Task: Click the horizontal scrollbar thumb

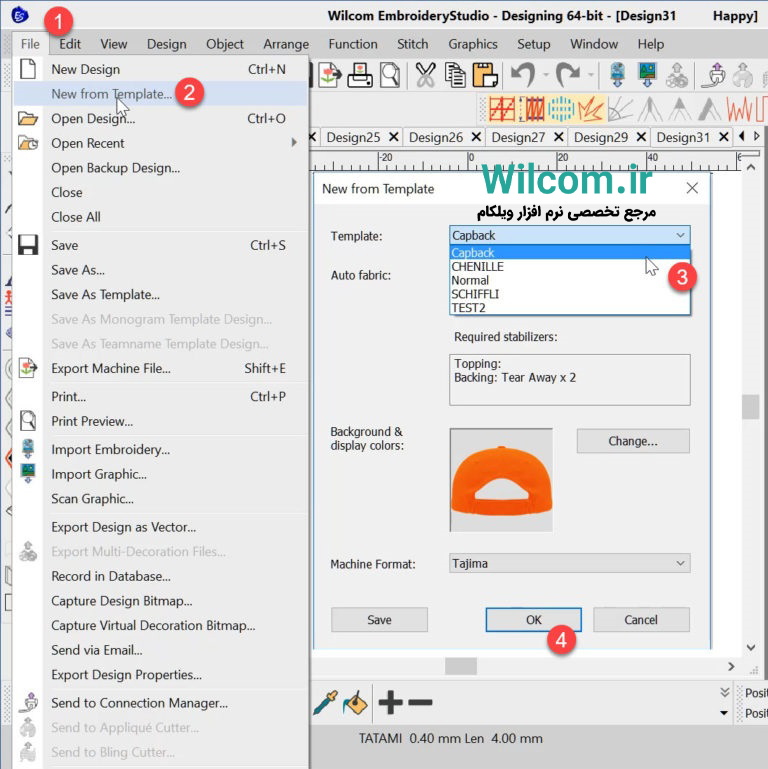Action: 461,666
